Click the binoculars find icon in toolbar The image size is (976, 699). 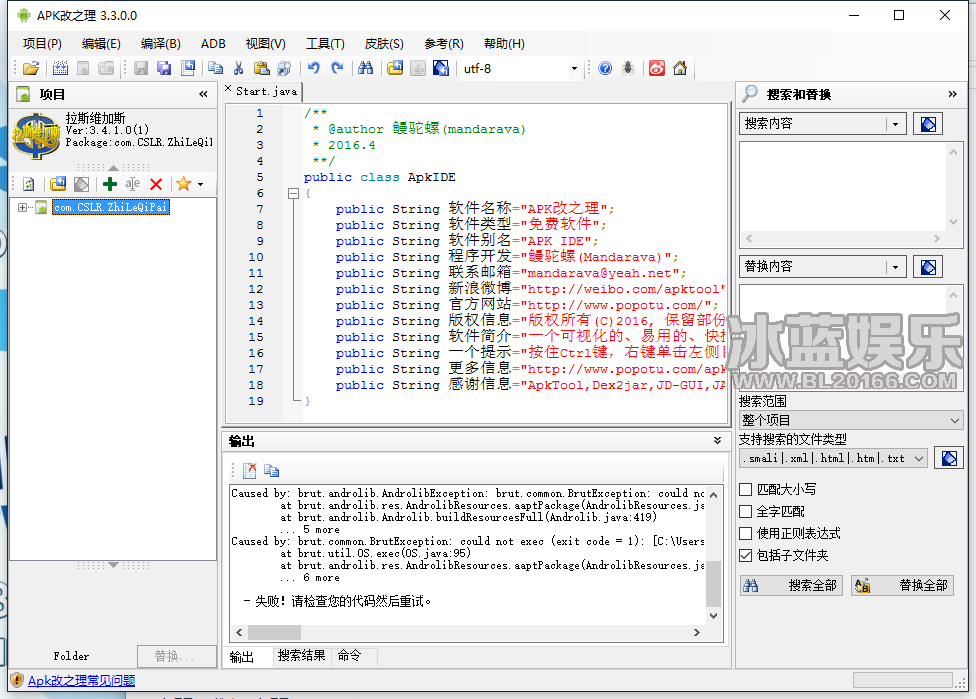365,68
